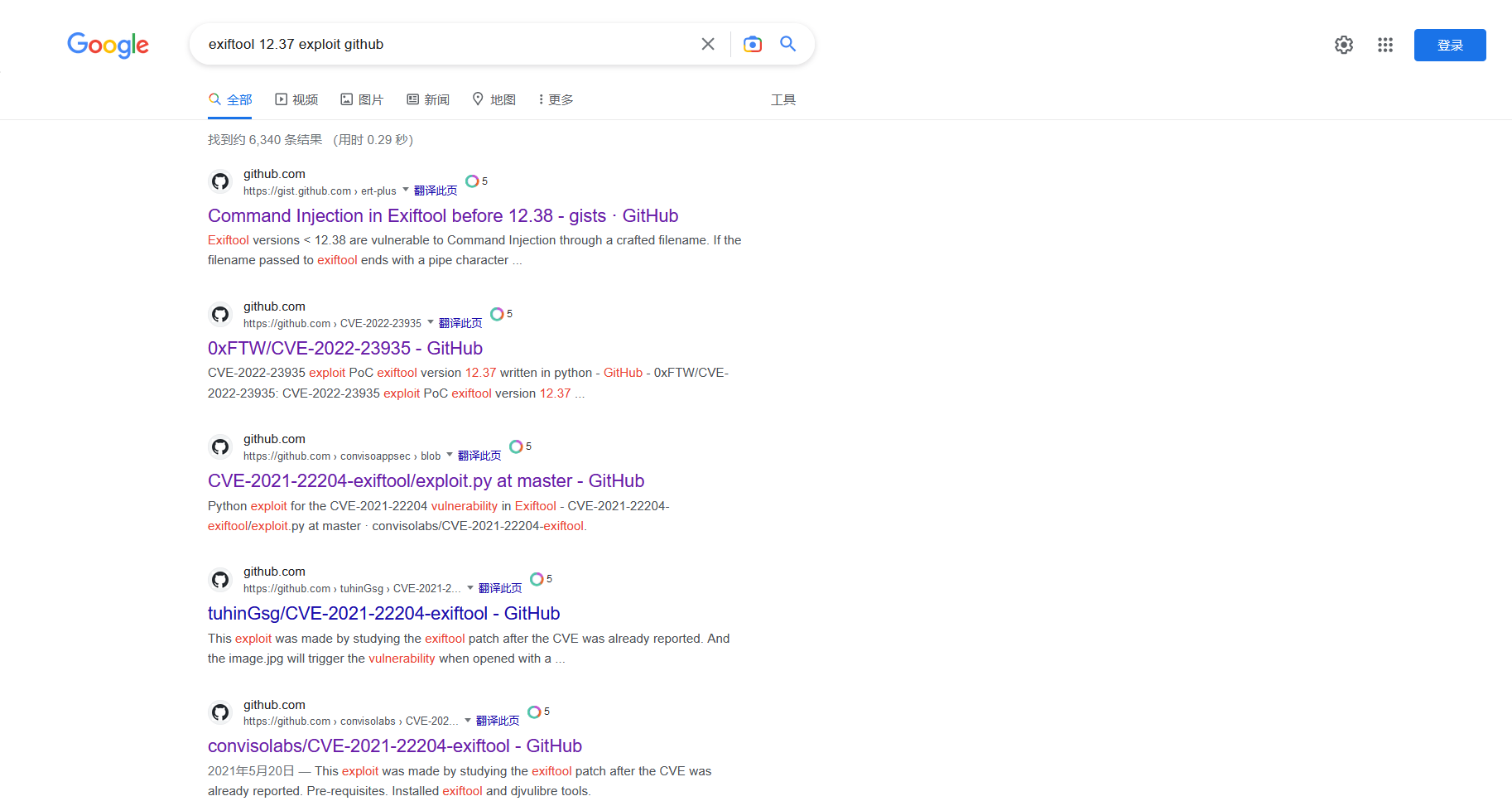Open 'Command Injection in Exiftool before 12.38' result

443,215
